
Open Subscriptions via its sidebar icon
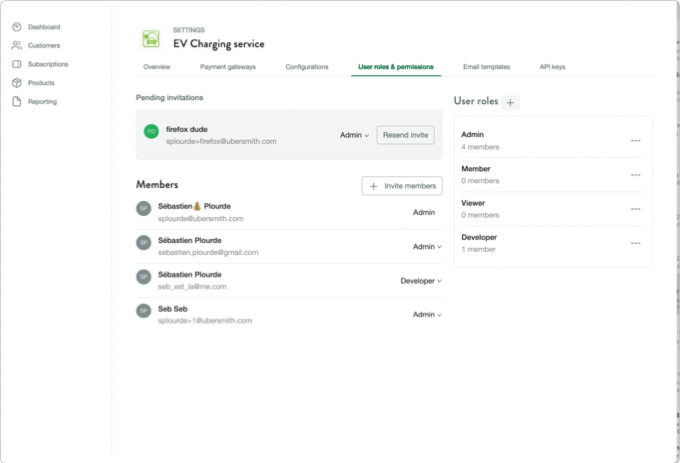[x=17, y=64]
